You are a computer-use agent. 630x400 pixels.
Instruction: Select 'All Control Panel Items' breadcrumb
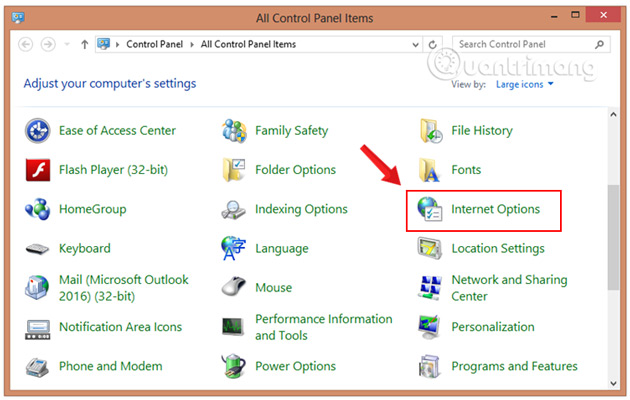click(x=248, y=45)
